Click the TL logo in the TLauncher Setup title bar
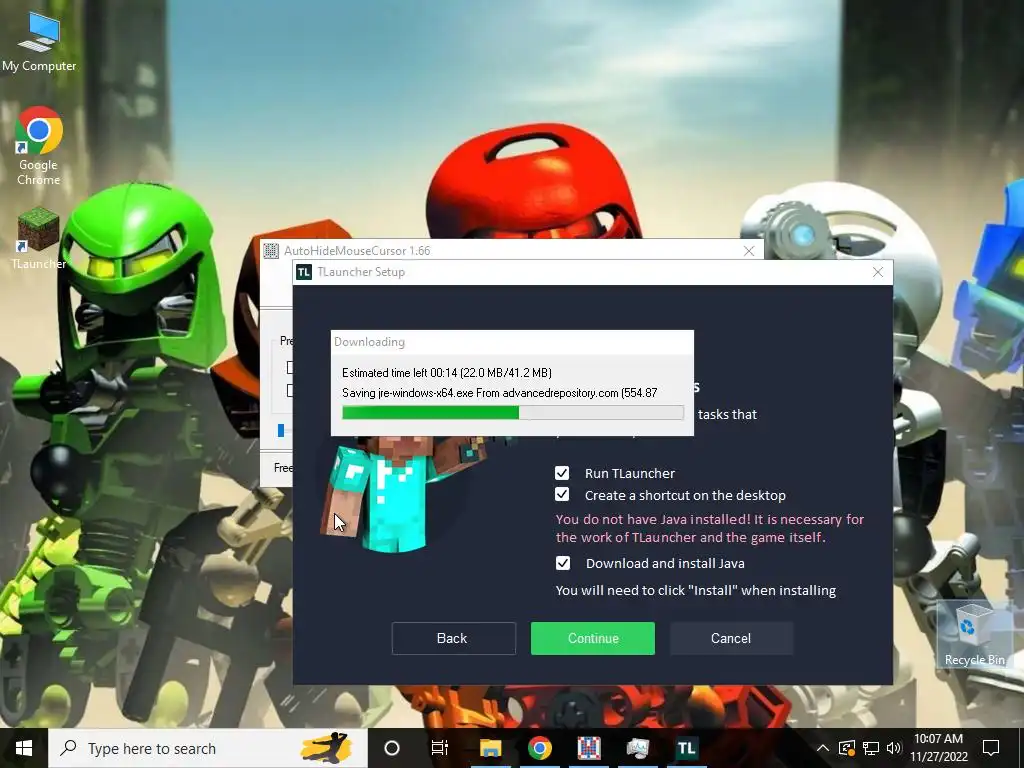 click(x=304, y=272)
